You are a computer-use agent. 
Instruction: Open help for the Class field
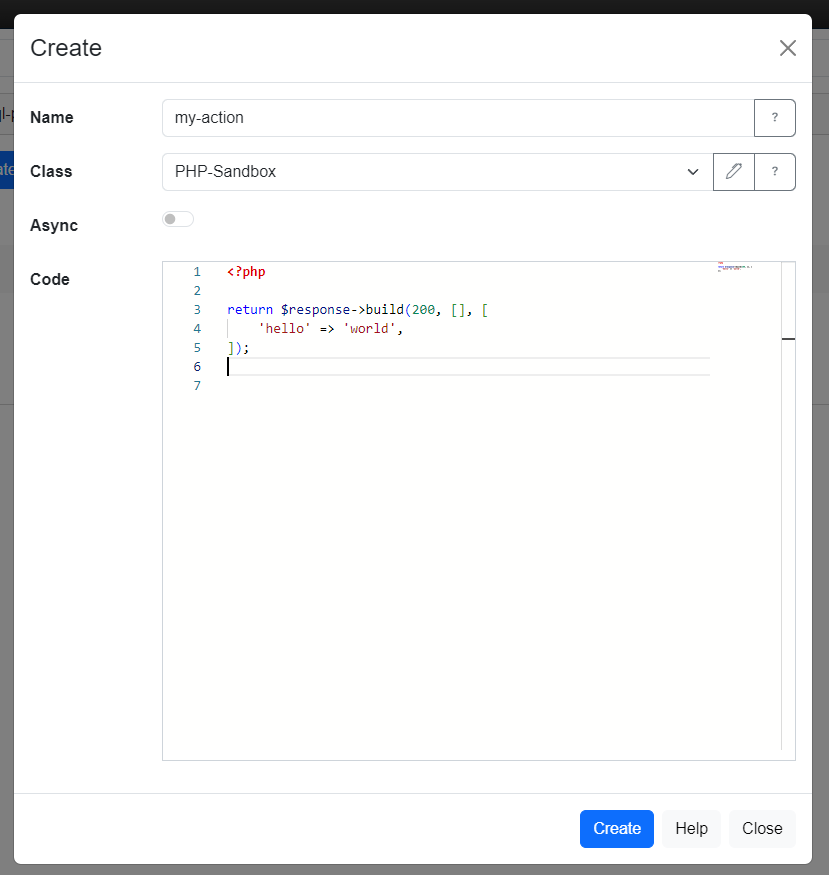point(775,171)
